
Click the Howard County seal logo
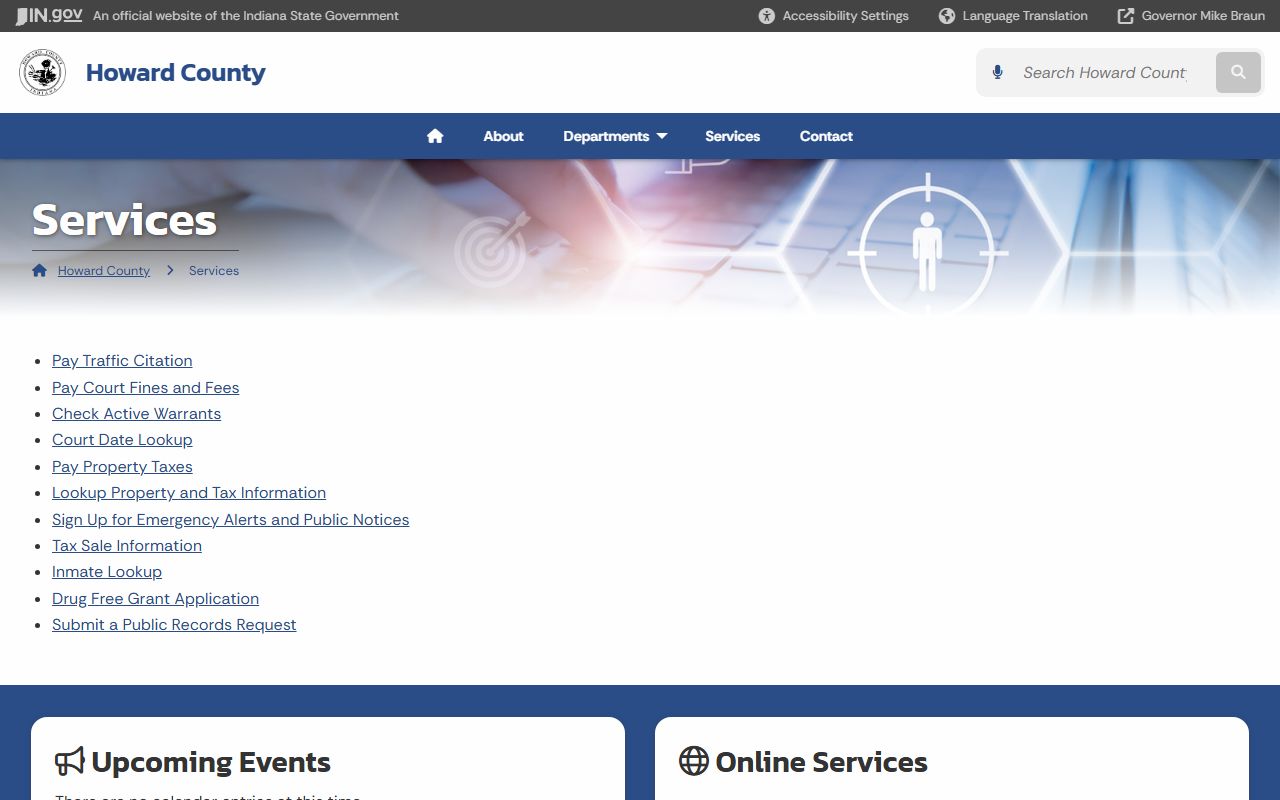click(x=43, y=73)
